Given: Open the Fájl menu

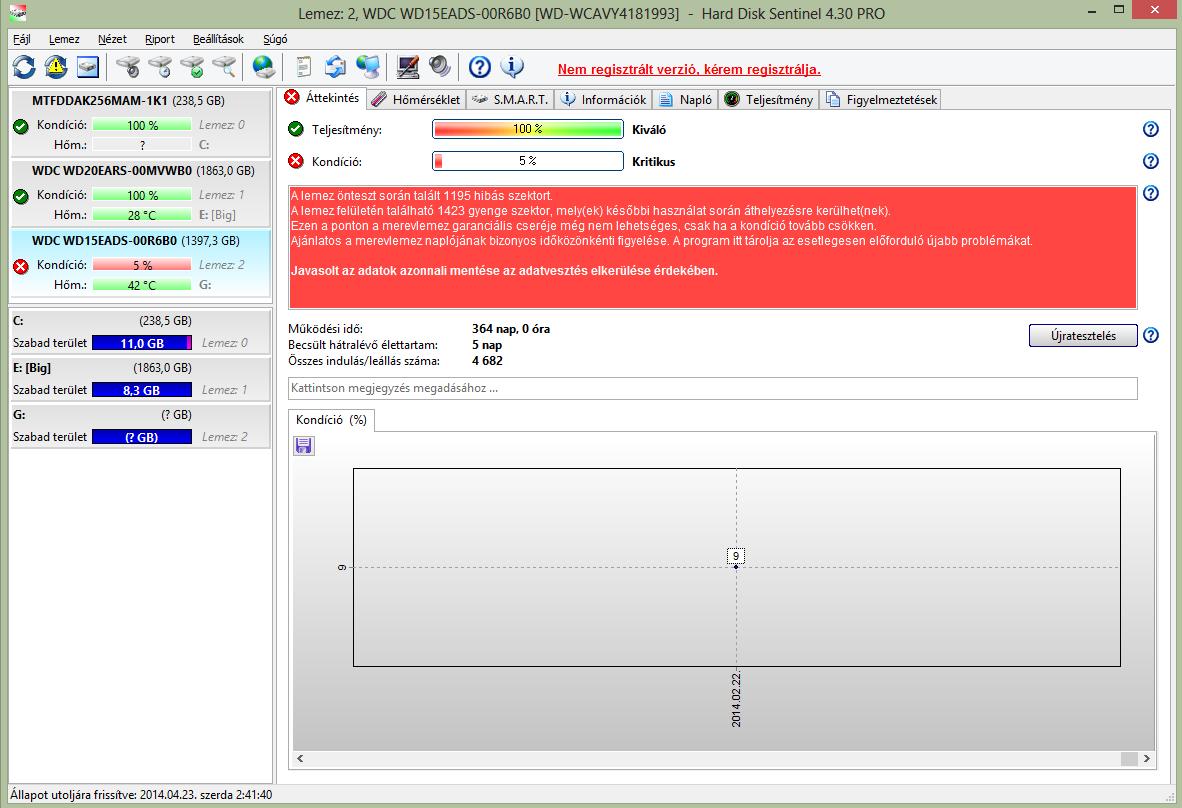Looking at the screenshot, I should coord(22,39).
